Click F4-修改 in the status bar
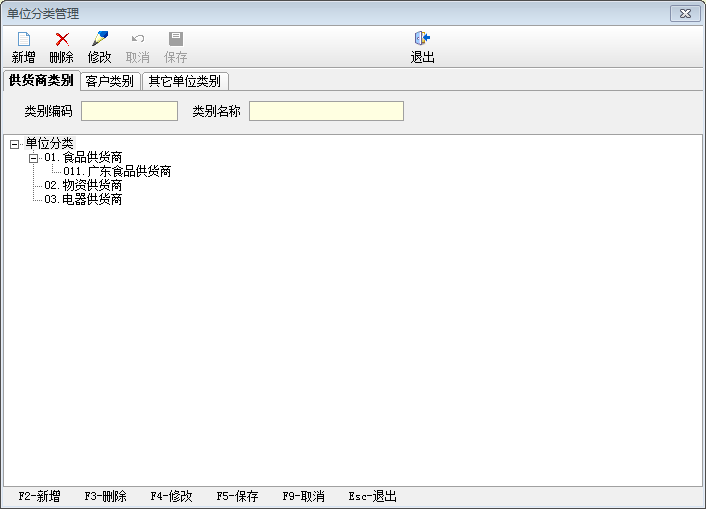Viewport: 706px width, 509px height. click(172, 496)
